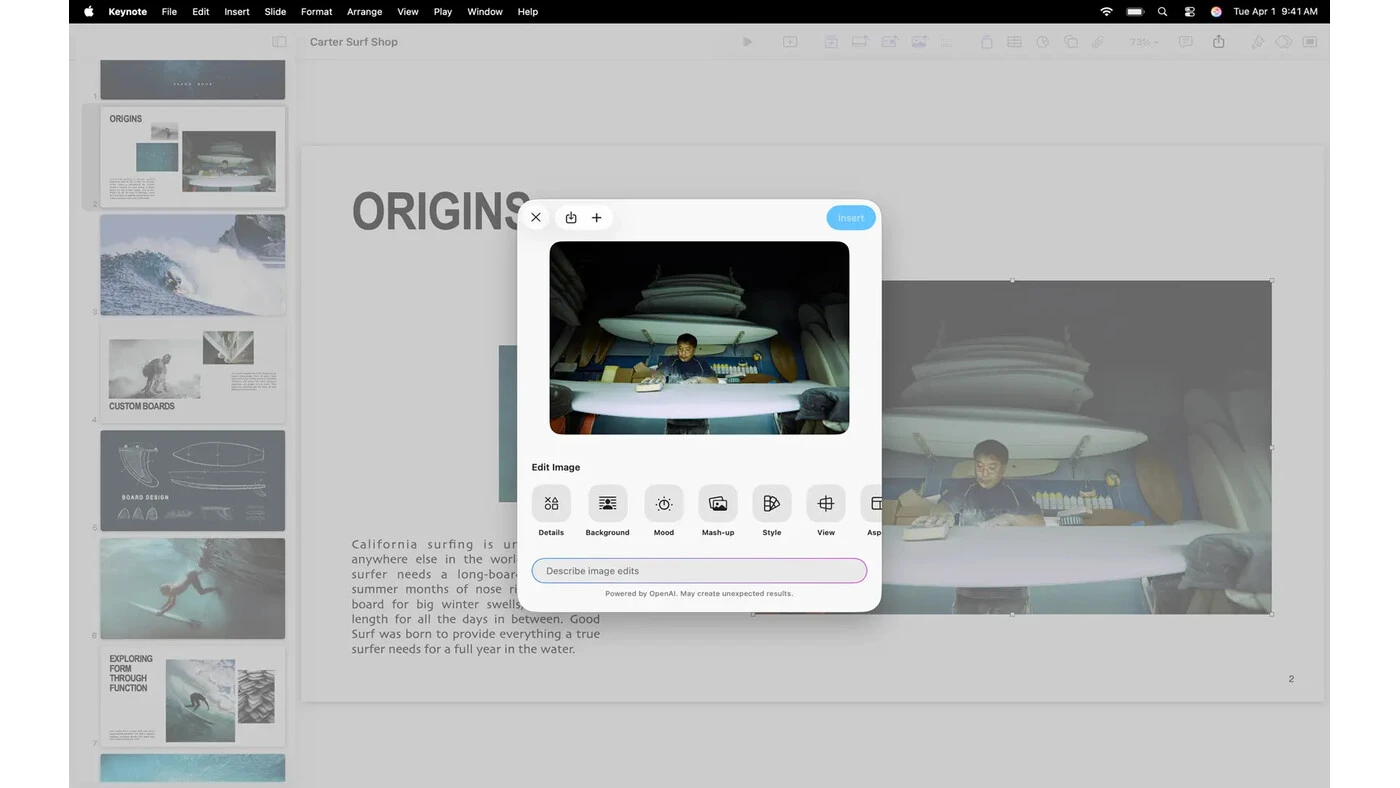Open the Style edit option
The image size is (1400, 788).
coord(772,511)
